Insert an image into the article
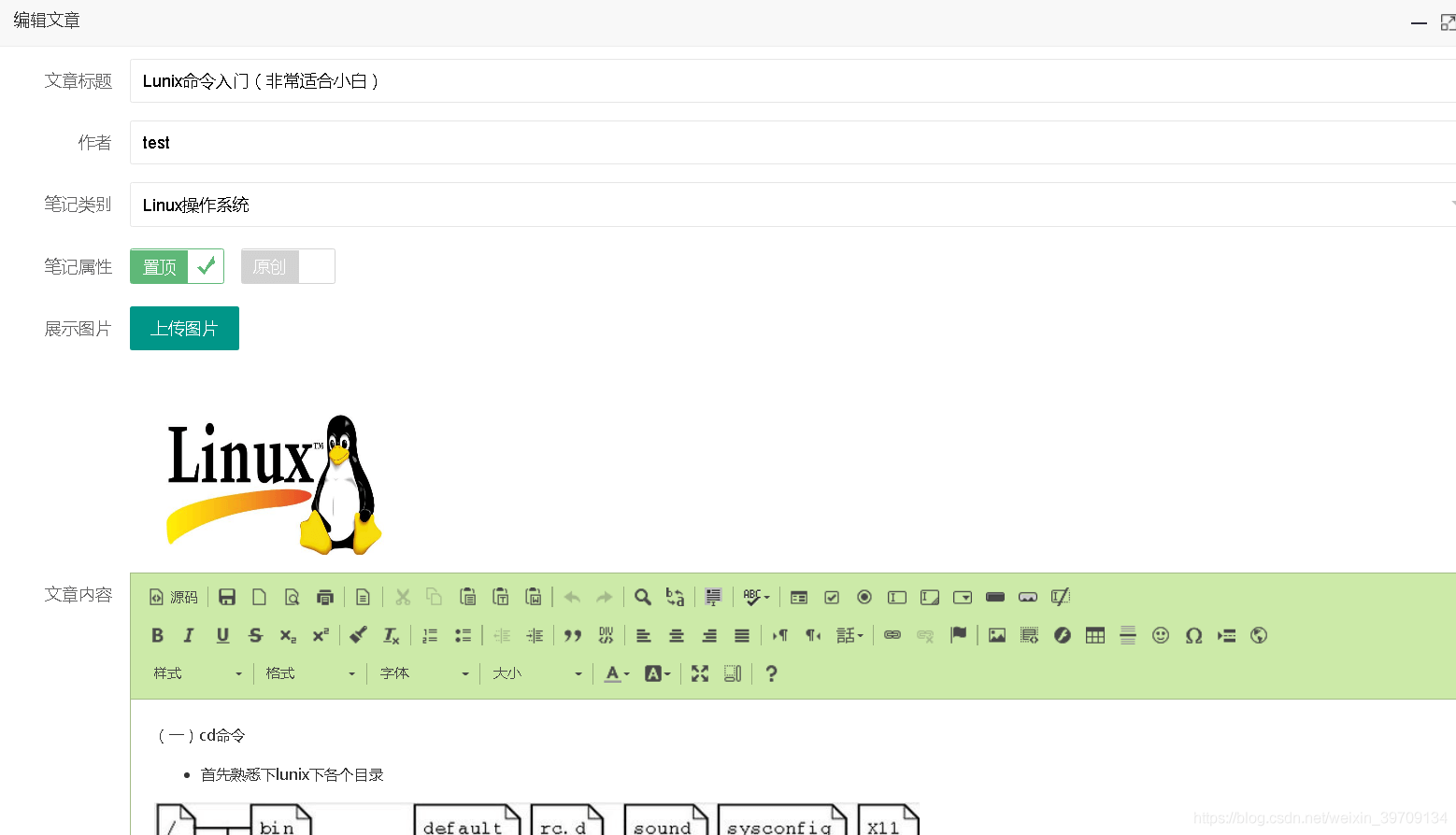Image resolution: width=1456 pixels, height=835 pixels. click(x=997, y=635)
